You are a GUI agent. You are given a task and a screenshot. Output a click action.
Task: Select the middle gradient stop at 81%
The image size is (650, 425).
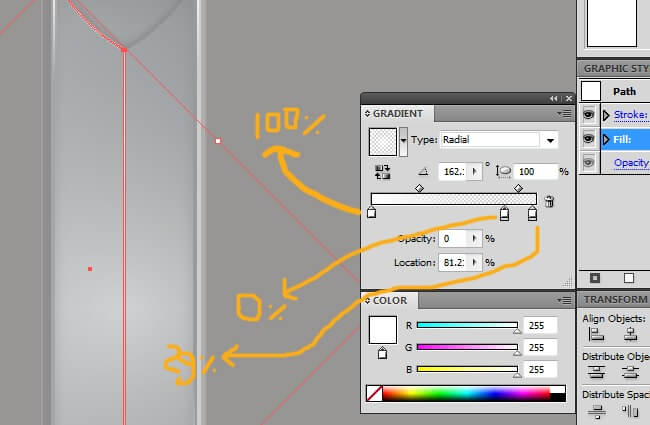click(x=504, y=213)
